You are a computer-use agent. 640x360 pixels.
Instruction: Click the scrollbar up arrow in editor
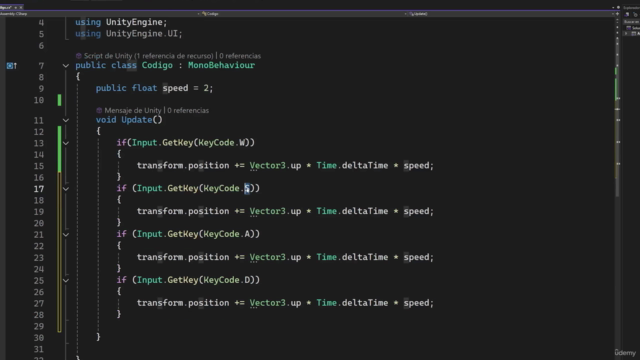tap(618, 20)
